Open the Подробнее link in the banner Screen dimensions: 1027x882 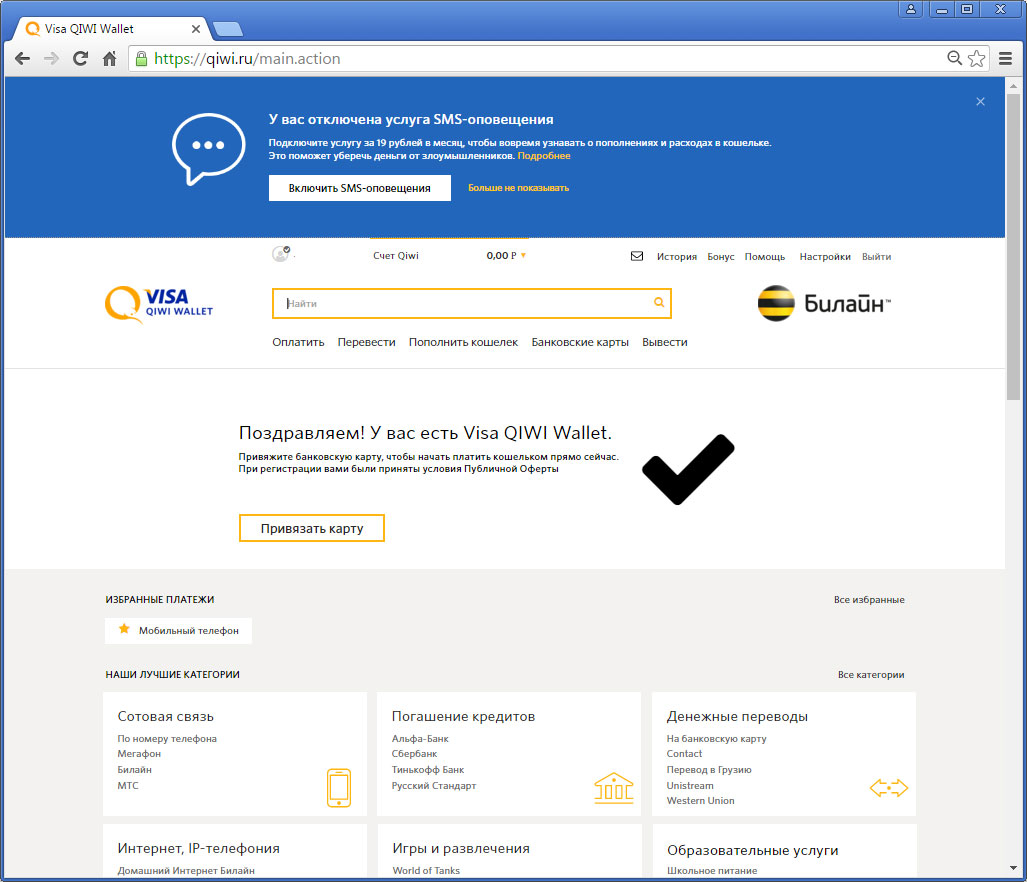click(544, 156)
